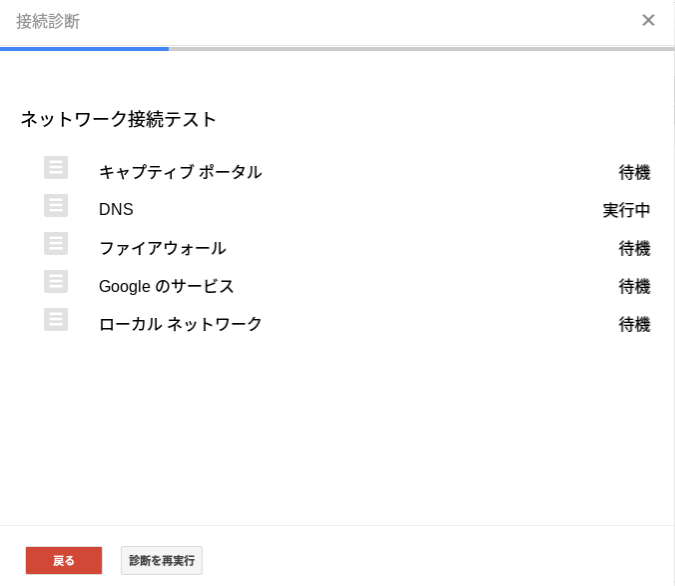The width and height of the screenshot is (675, 586).
Task: Click the 待機 status for Google のサービス
Action: point(634,286)
